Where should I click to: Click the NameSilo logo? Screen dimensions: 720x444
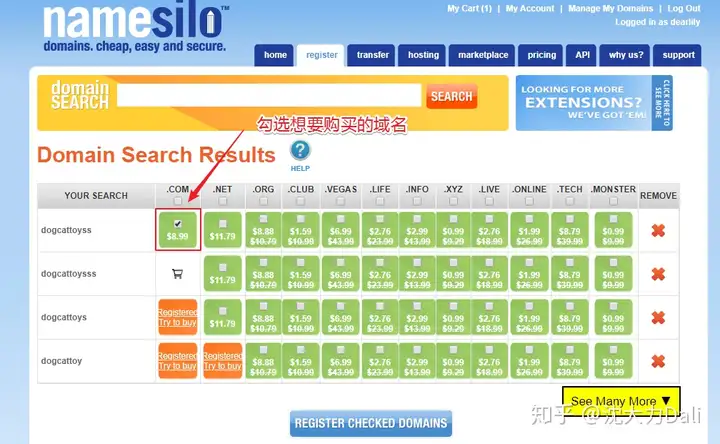pyautogui.click(x=136, y=28)
